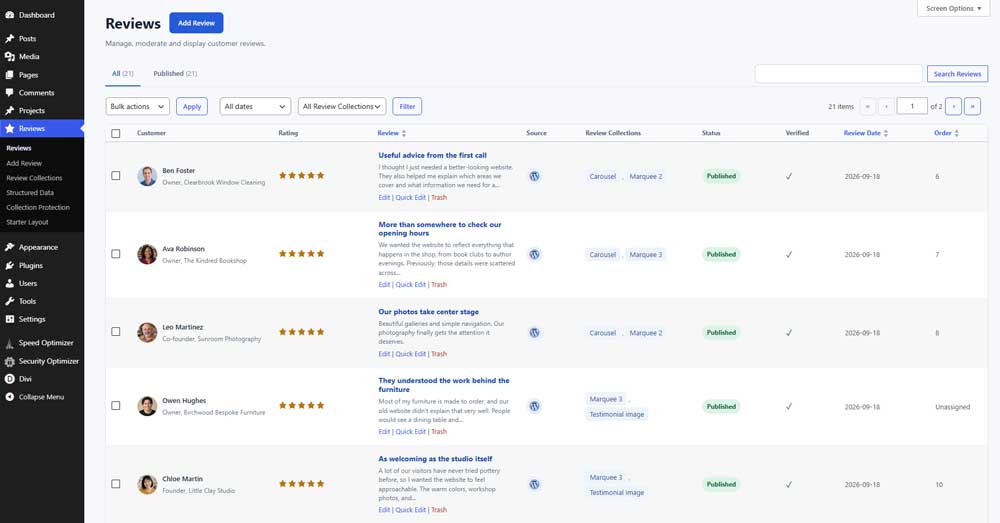This screenshot has width=1000, height=523.
Task: Open Collection Protection submenu item
Action: tap(38, 207)
